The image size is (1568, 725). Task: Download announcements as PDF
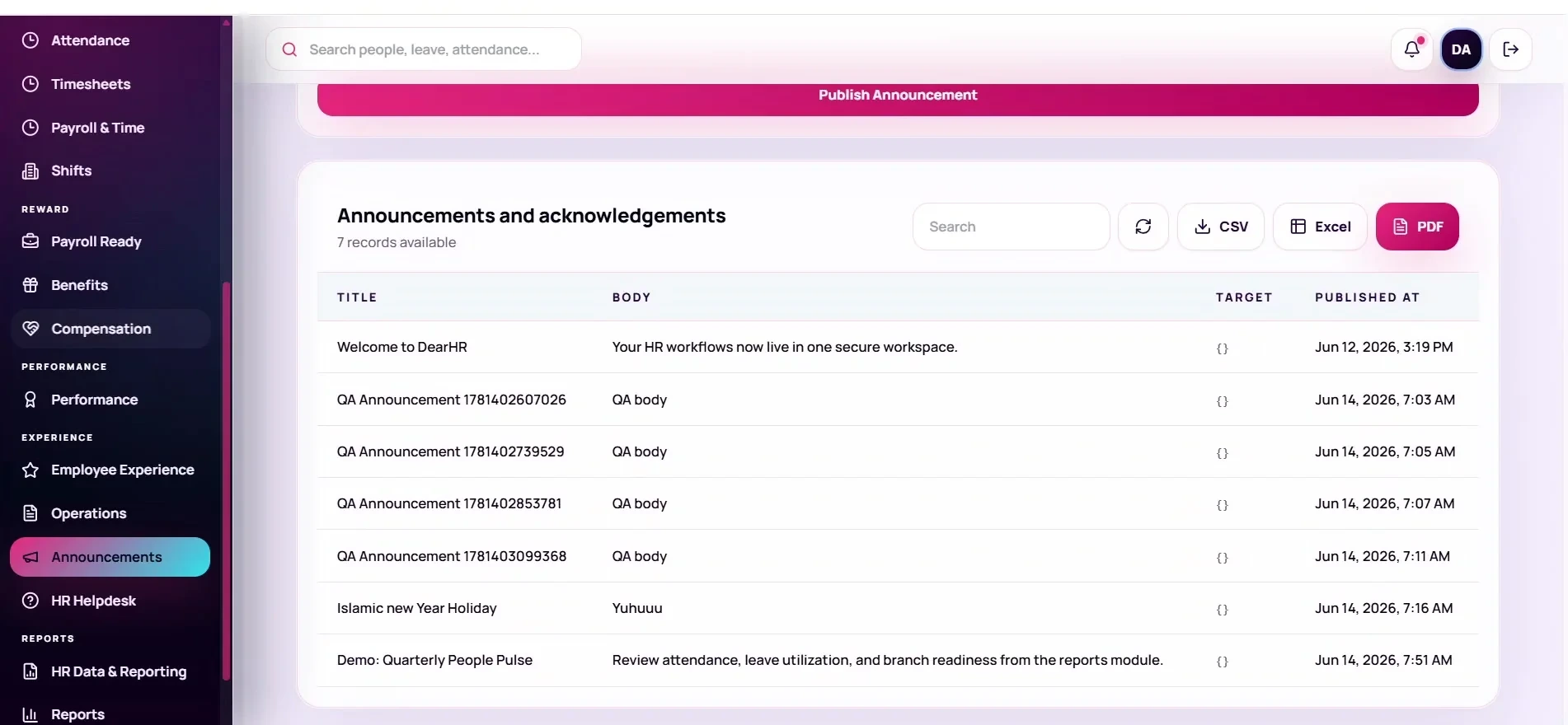(1417, 227)
